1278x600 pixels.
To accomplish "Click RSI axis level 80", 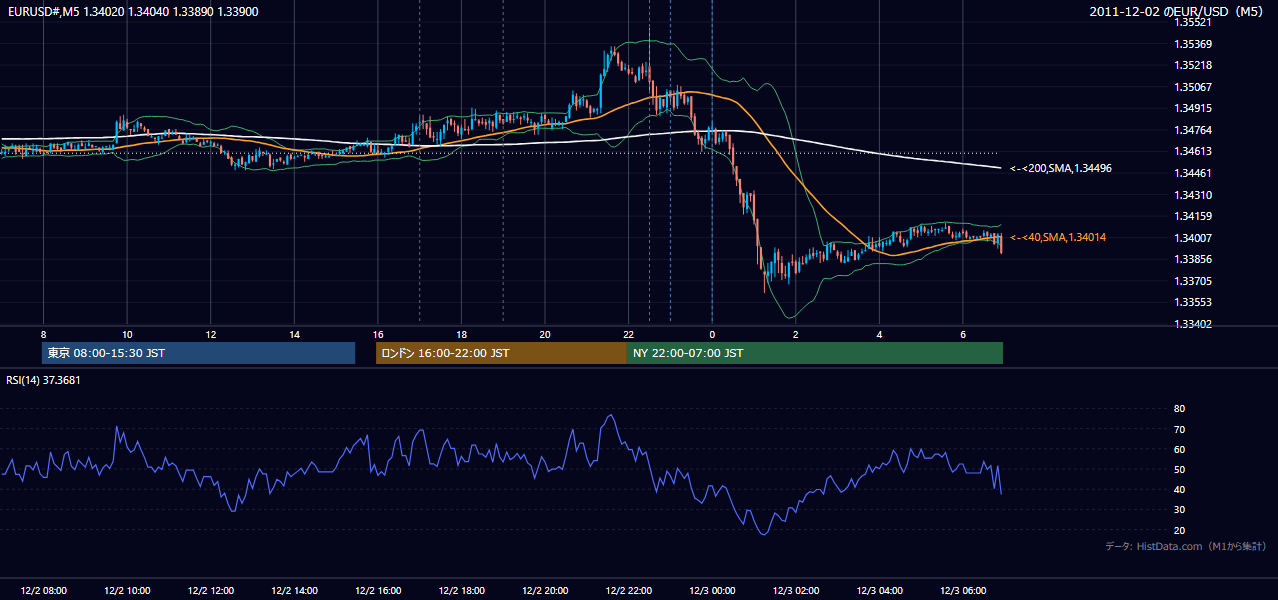I will 1179,409.
